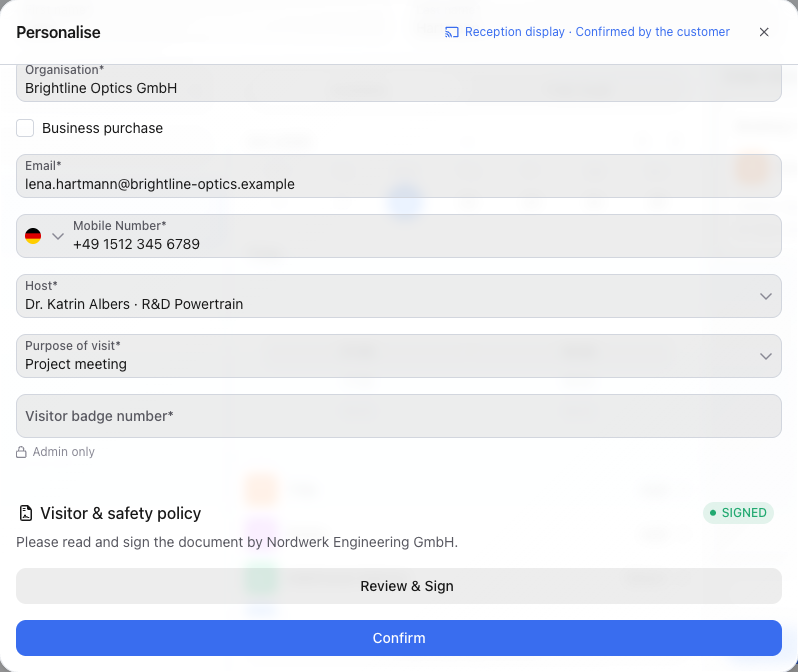The height and width of the screenshot is (672, 798).
Task: Open the country code chevron beside the flag
Action: [58, 236]
